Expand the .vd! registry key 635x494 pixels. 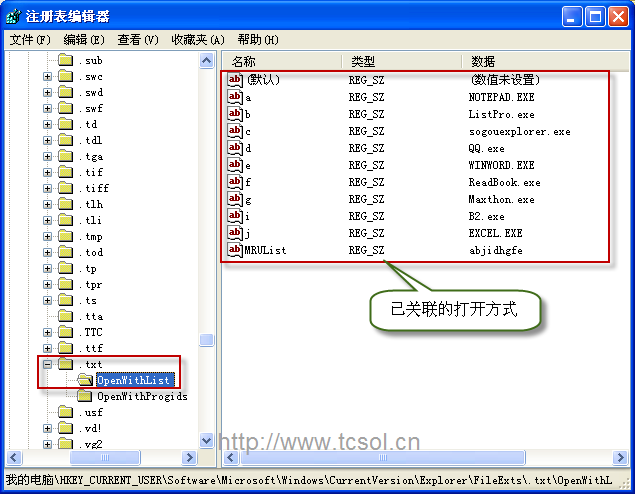pyautogui.click(x=47, y=428)
